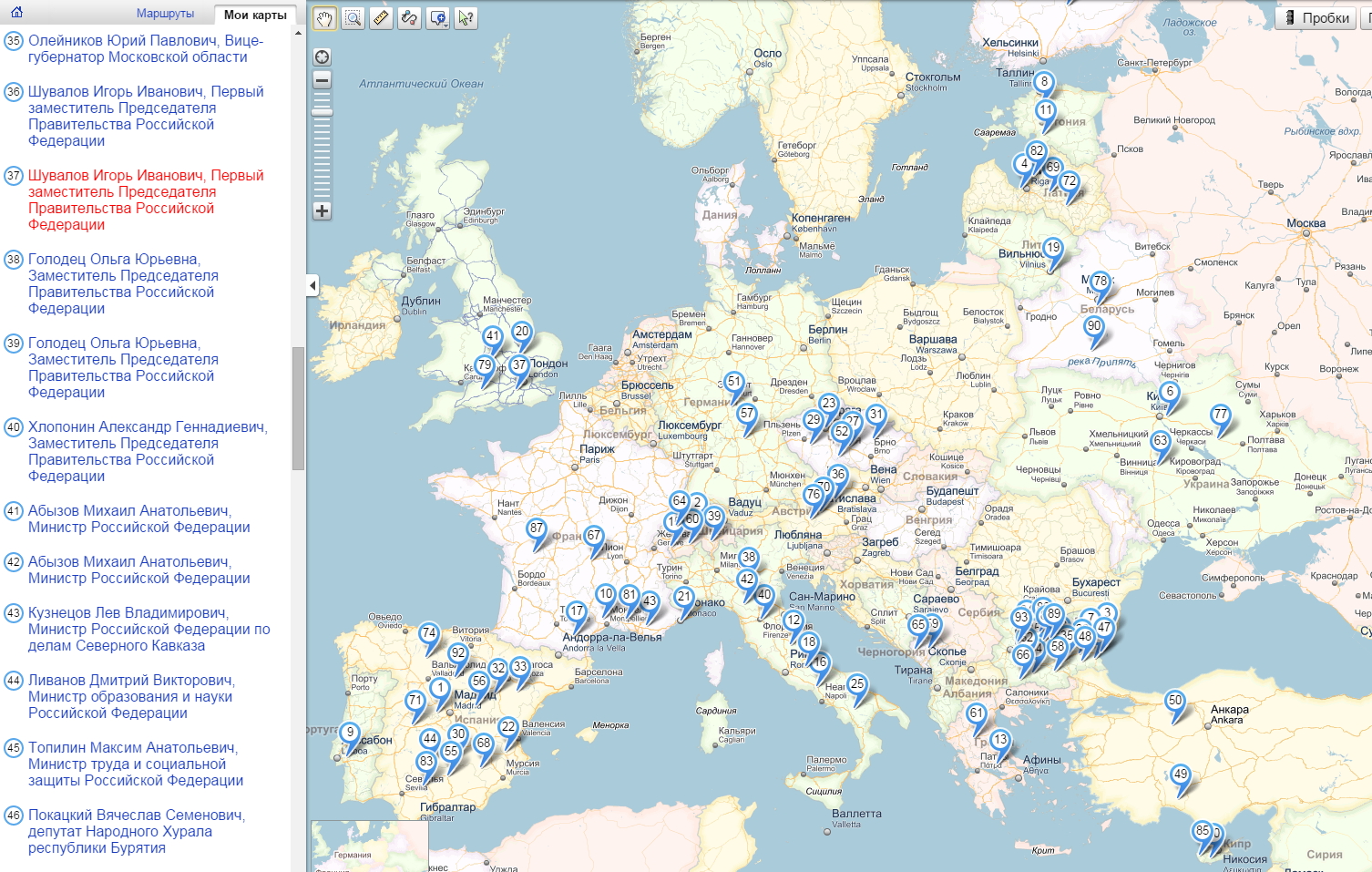Click the locate-me compass button

click(322, 56)
